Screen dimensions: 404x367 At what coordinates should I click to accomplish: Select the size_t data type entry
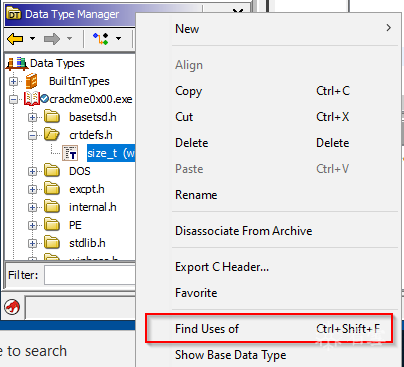coord(111,153)
